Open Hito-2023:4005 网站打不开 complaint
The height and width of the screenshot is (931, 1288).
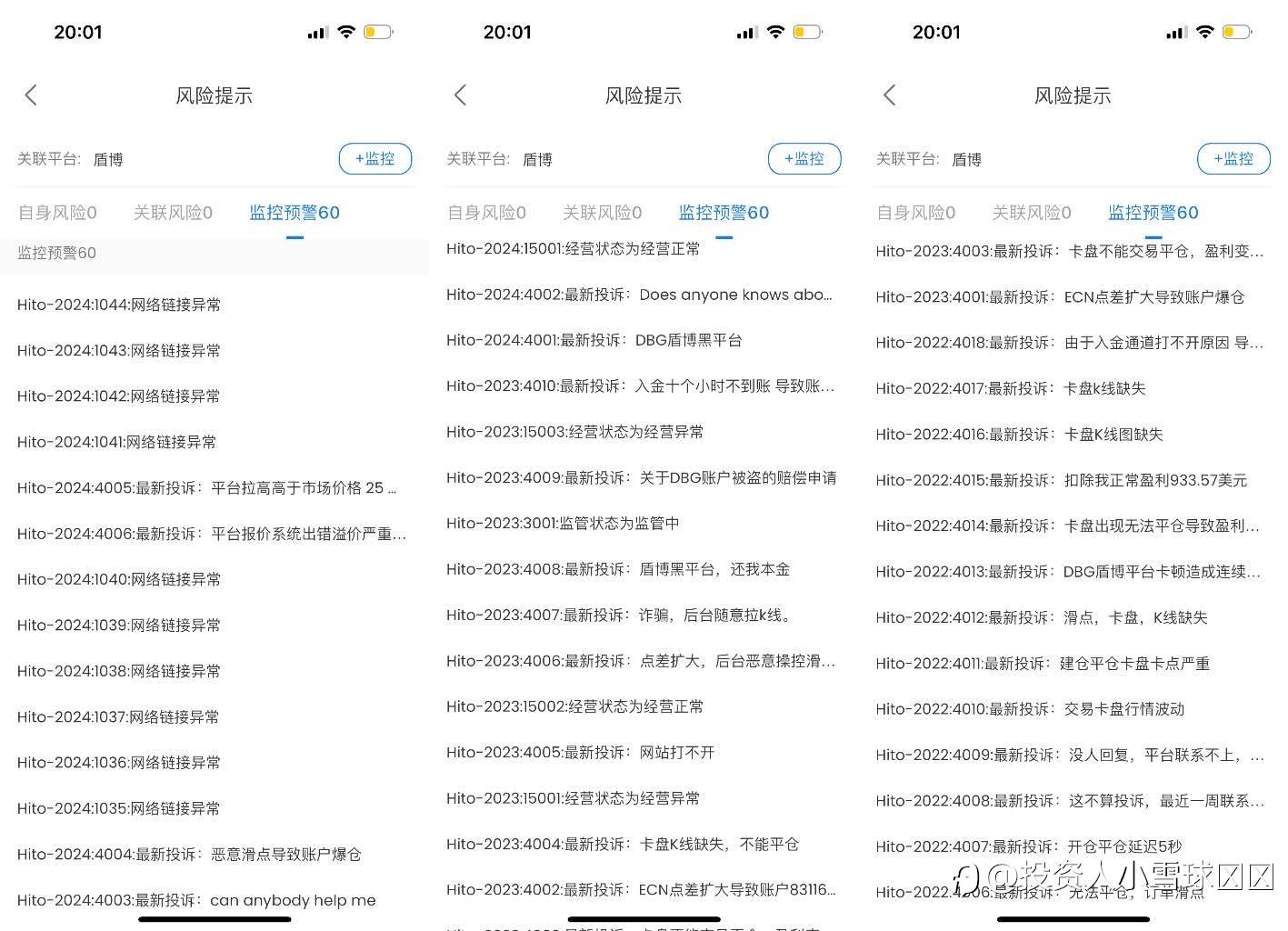coord(581,752)
